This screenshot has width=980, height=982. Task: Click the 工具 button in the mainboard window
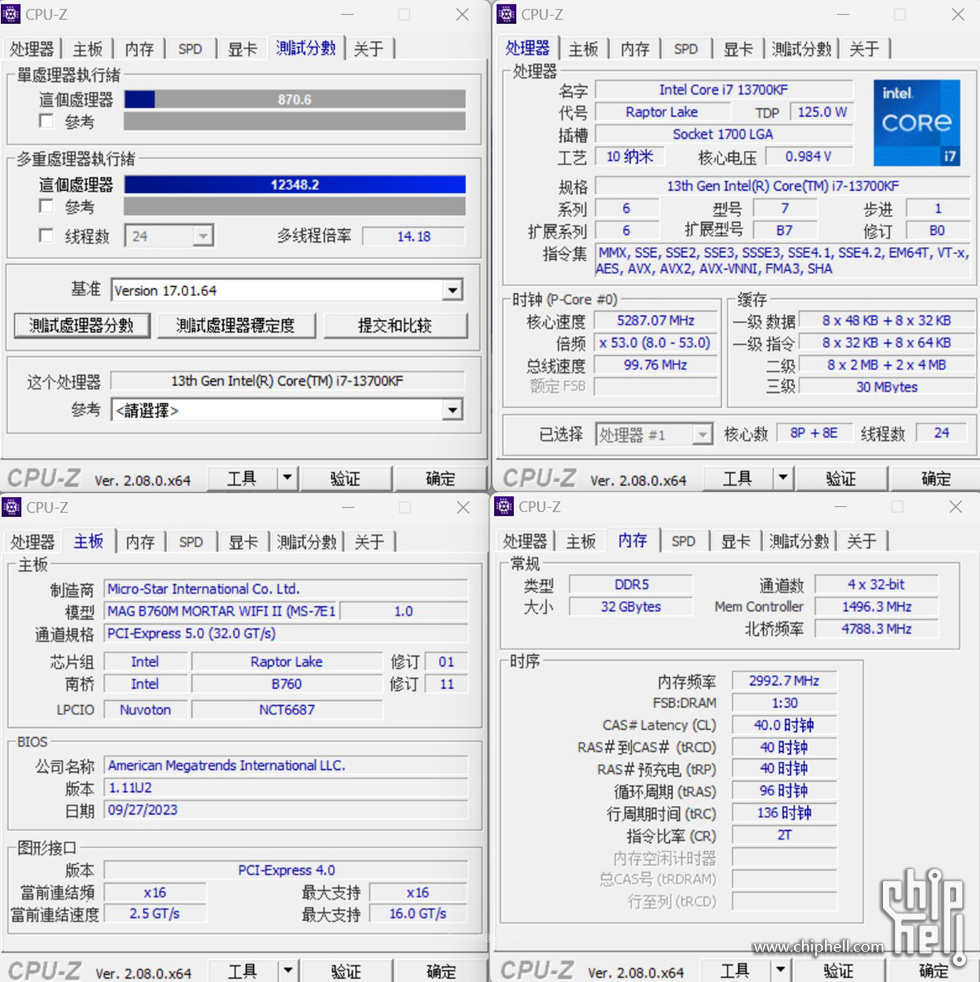[x=243, y=971]
